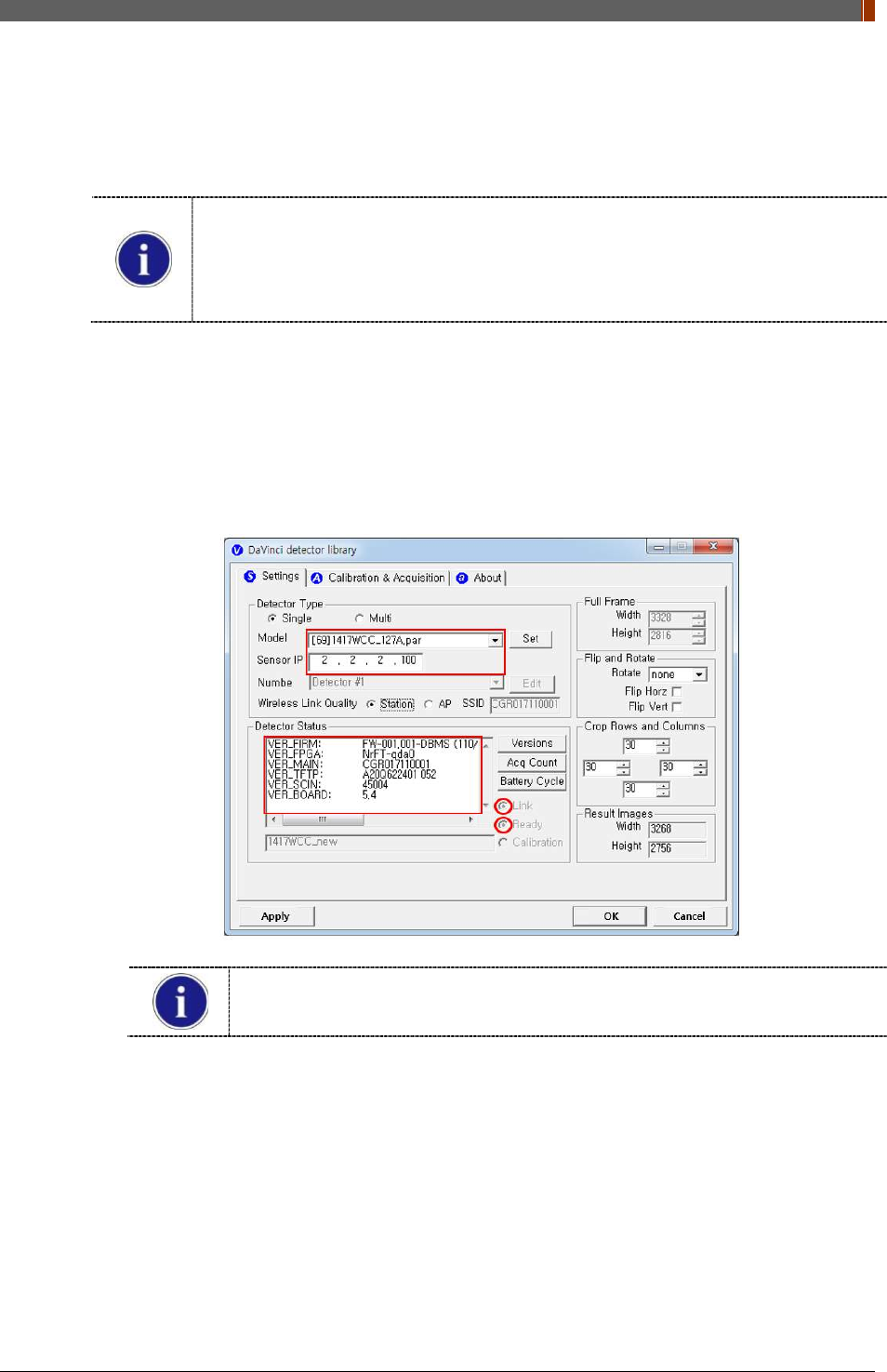Open the Settings tab

(x=272, y=577)
